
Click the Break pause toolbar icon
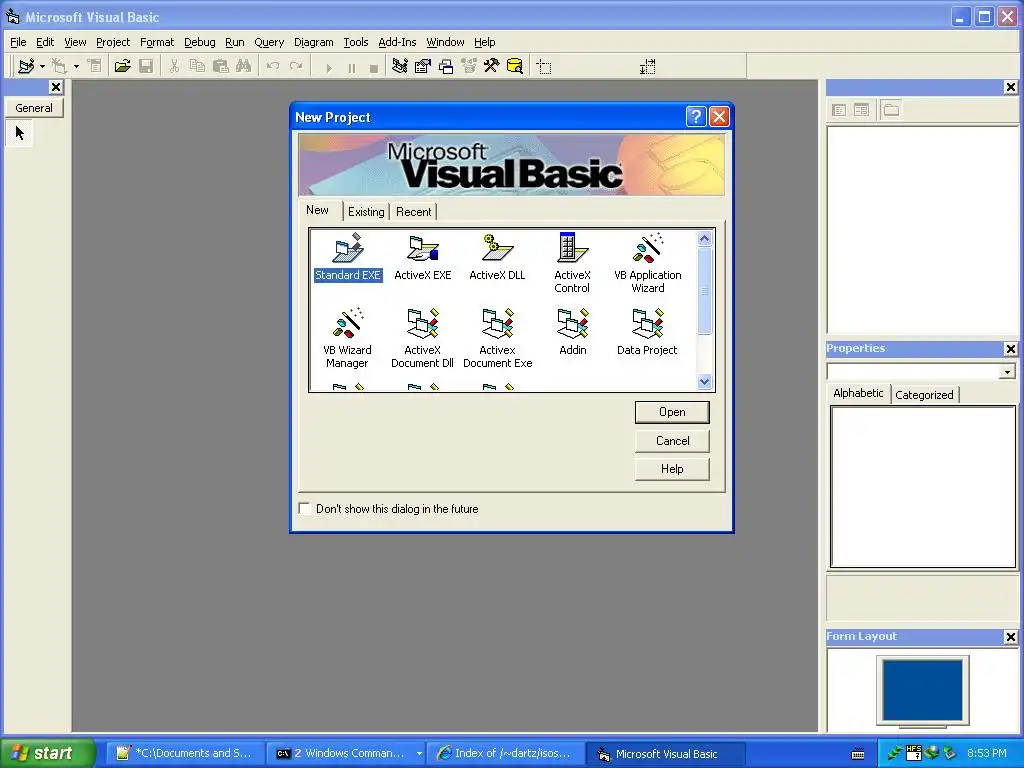(352, 67)
